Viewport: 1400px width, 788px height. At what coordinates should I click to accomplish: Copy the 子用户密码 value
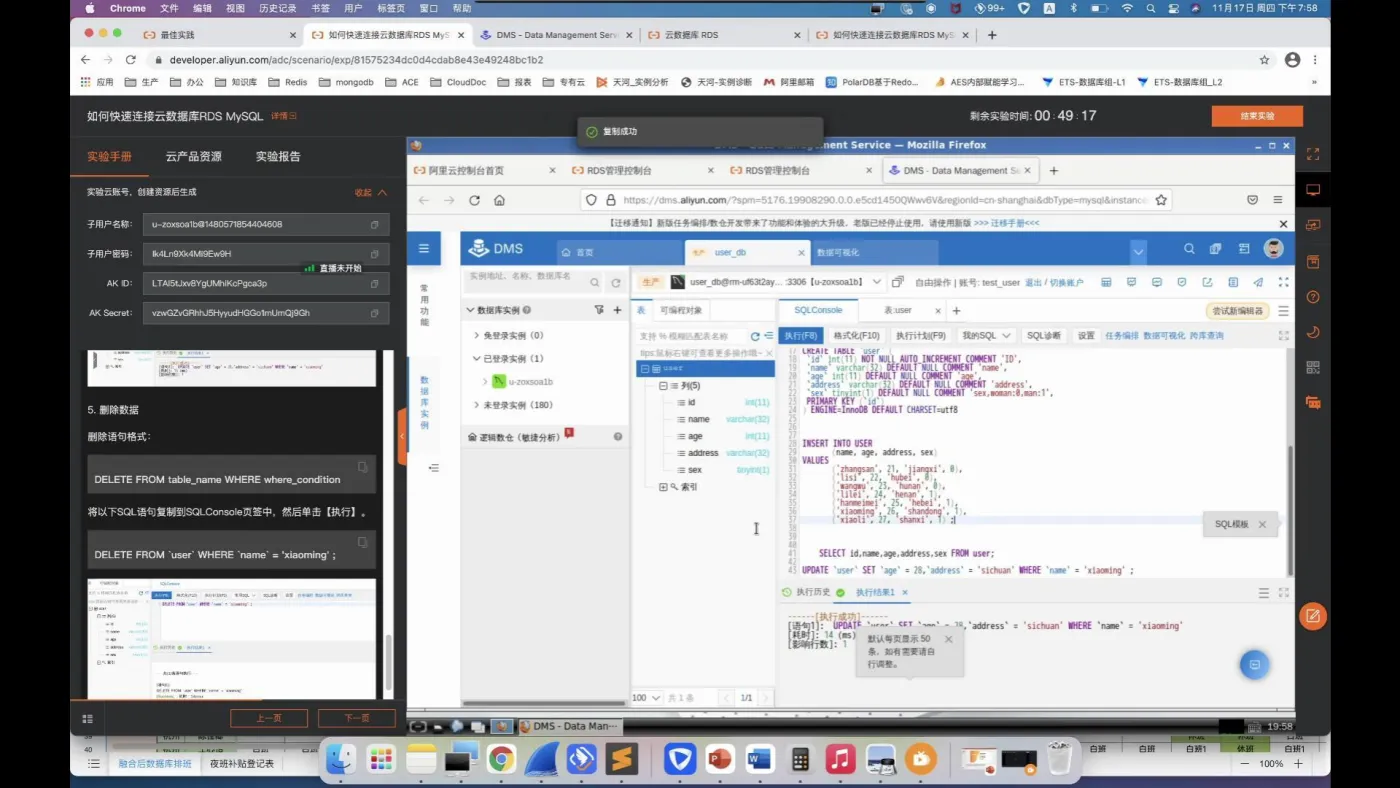pyautogui.click(x=375, y=254)
